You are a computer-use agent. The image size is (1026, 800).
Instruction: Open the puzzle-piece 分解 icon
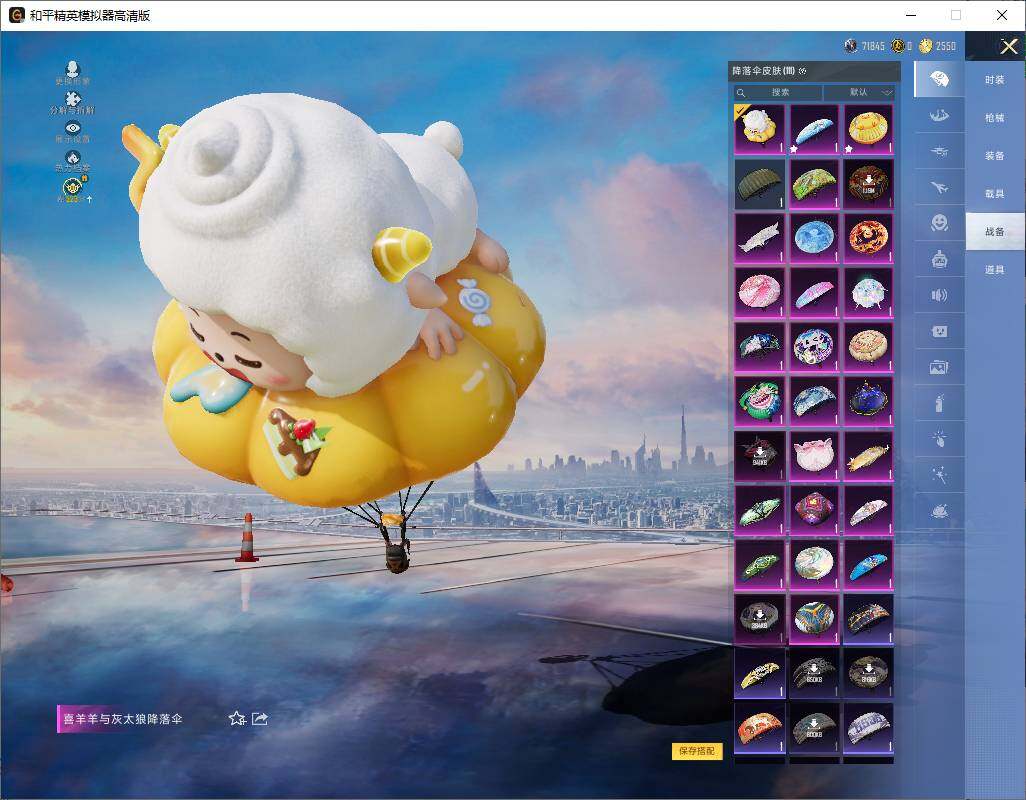pyautogui.click(x=73, y=98)
